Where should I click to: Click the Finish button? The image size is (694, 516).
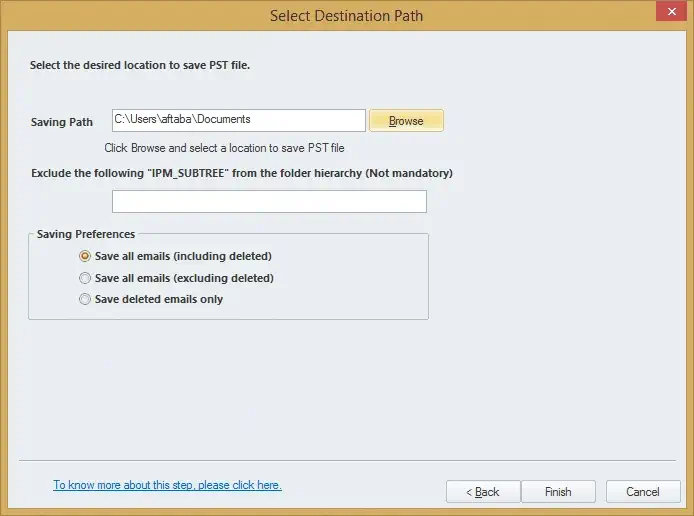[558, 492]
